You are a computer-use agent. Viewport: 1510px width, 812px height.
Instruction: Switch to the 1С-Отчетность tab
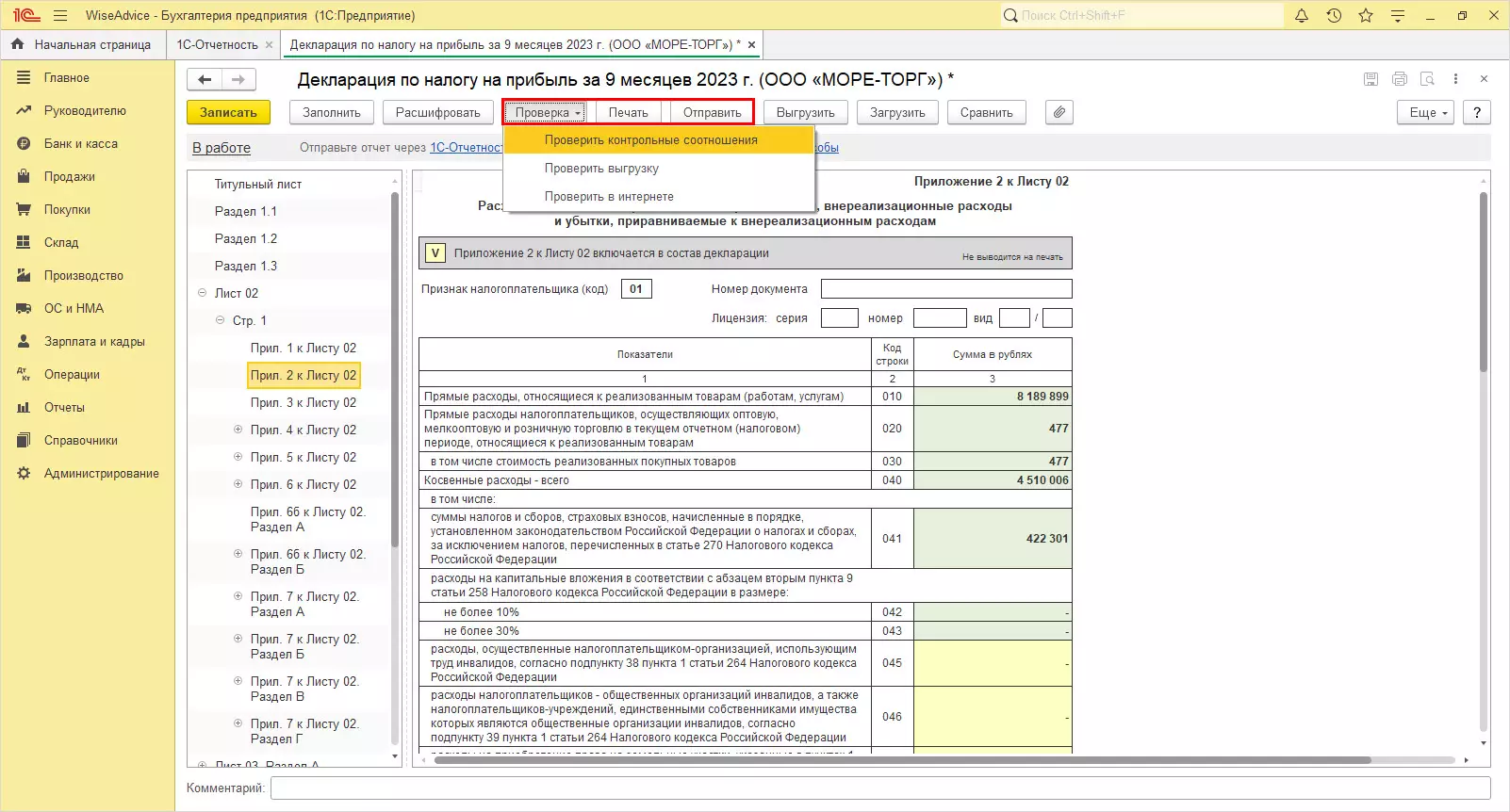pyautogui.click(x=217, y=44)
